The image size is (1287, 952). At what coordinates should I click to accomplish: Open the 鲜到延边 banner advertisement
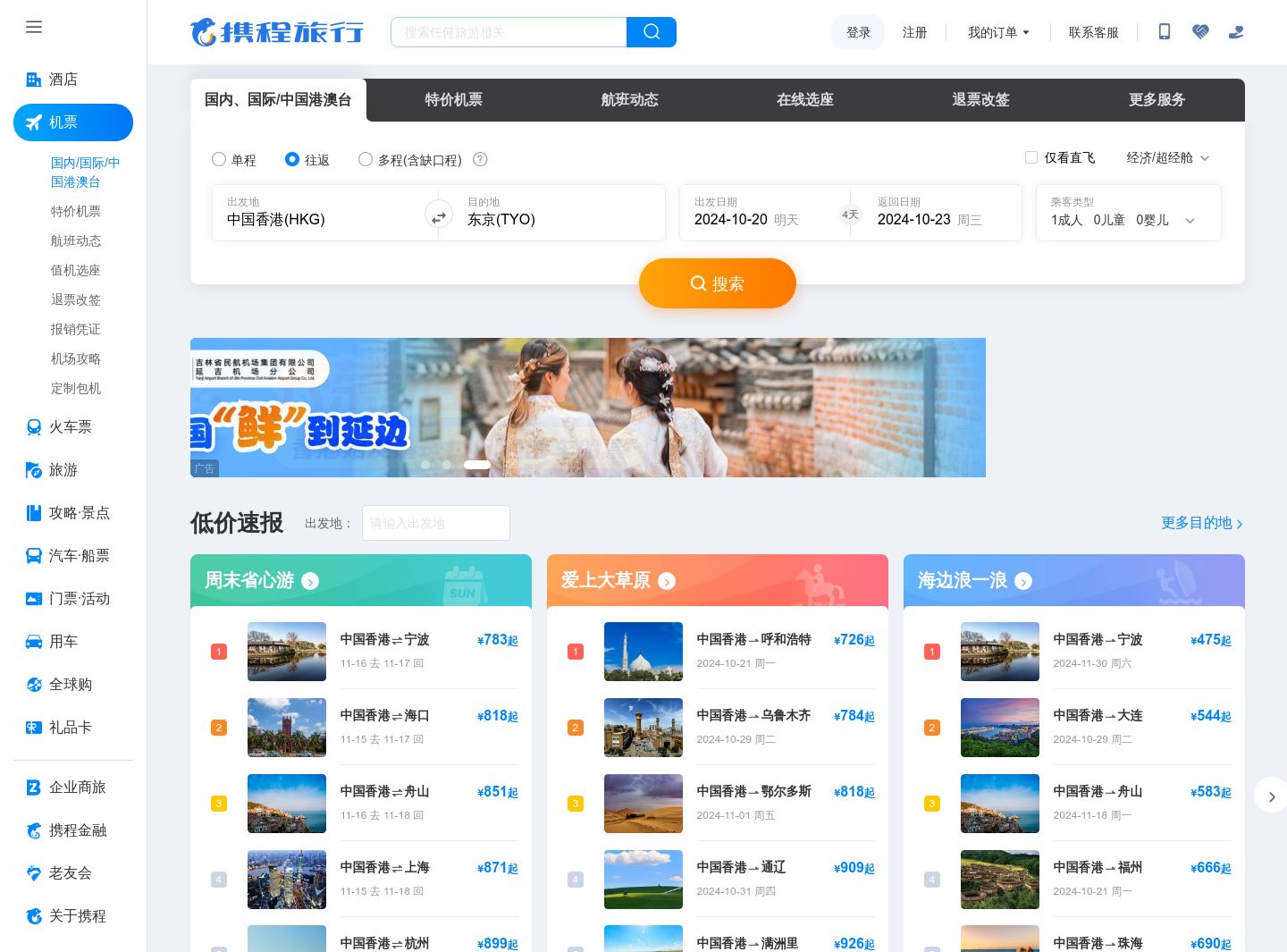pos(588,408)
